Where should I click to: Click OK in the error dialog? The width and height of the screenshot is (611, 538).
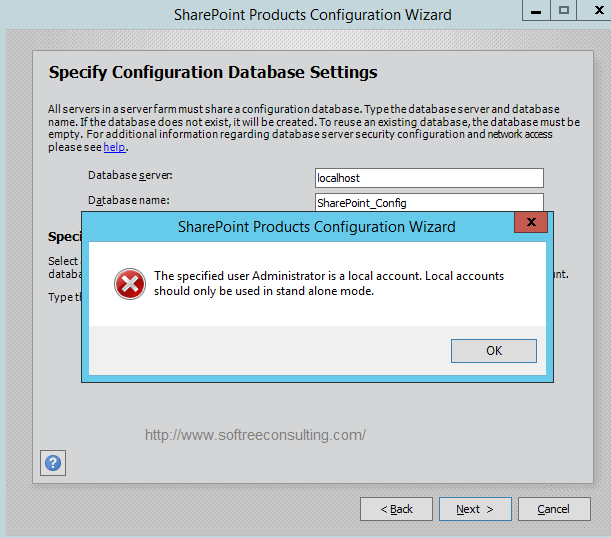(494, 351)
